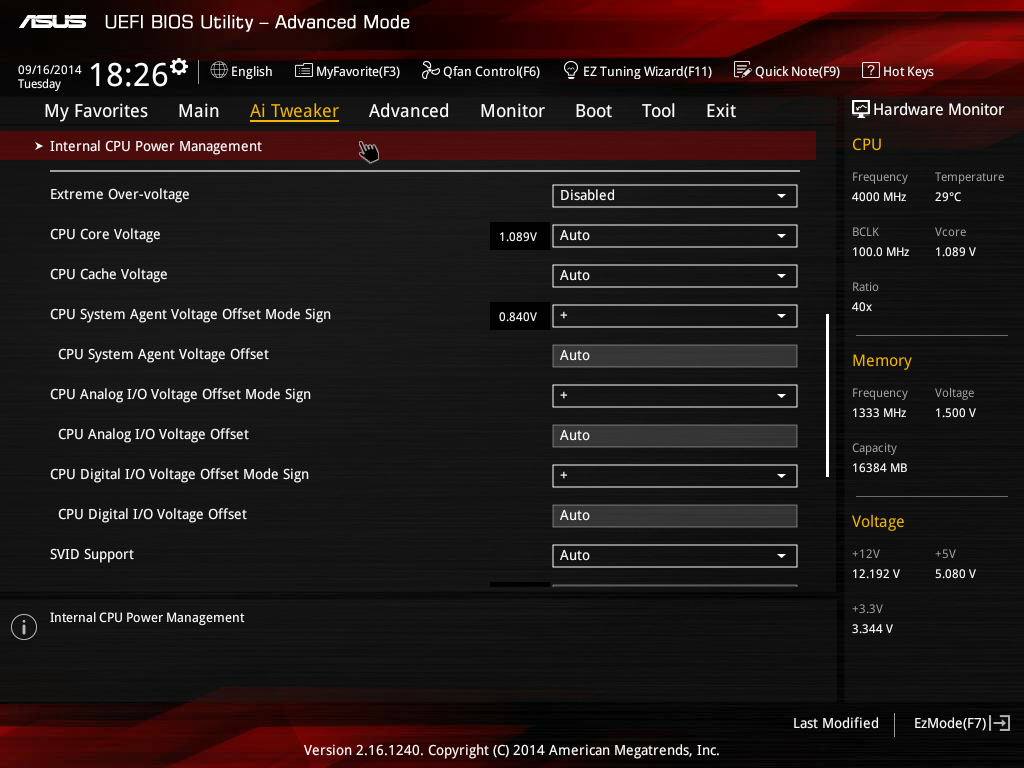Click the settings gear next to the clock
The image size is (1024, 768).
179,66
